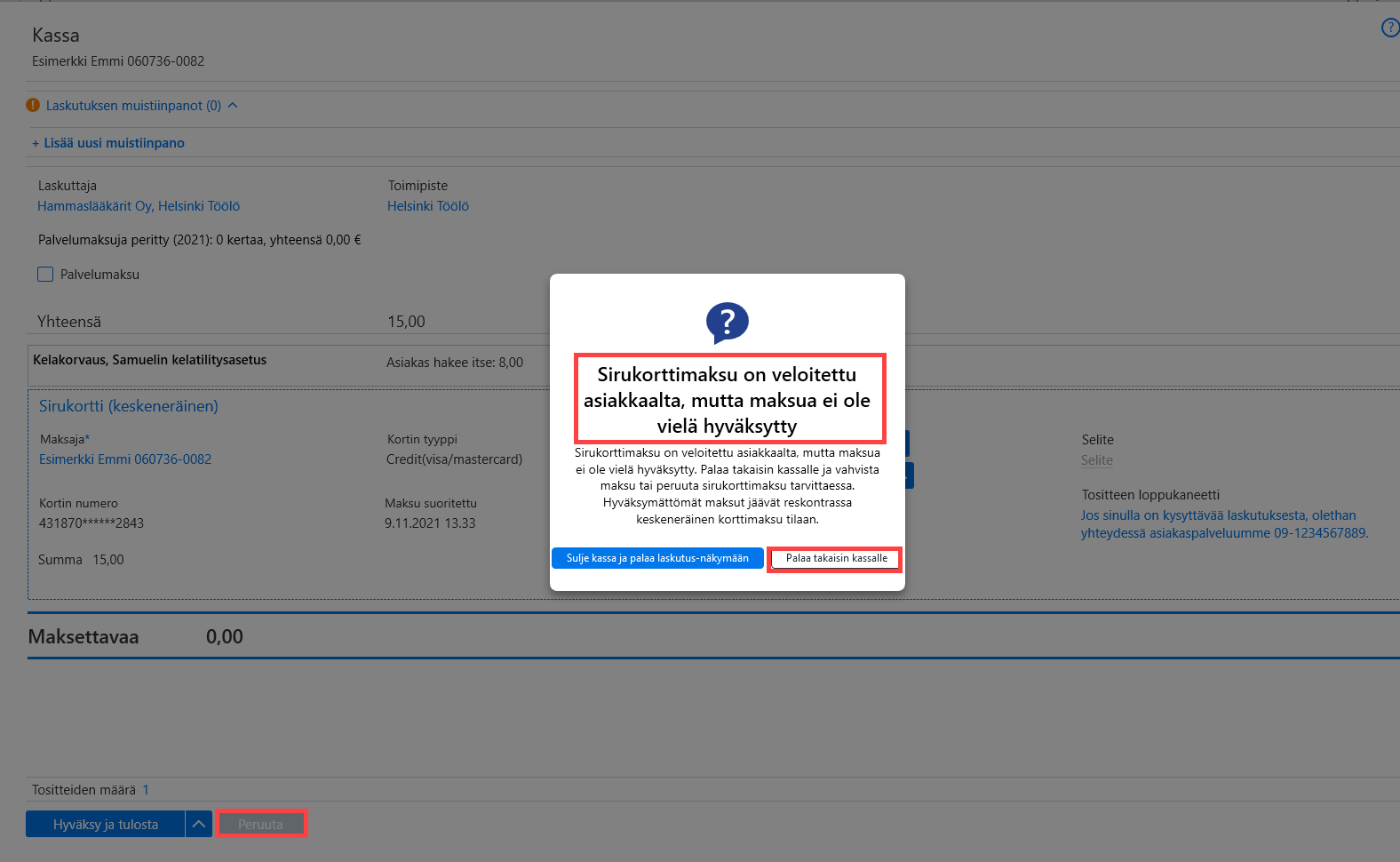Choose Palaa takaisin kassalle

click(835, 558)
